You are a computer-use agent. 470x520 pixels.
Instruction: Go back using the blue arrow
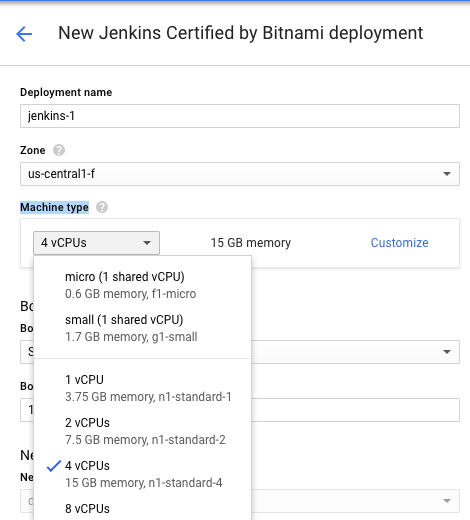pos(24,34)
